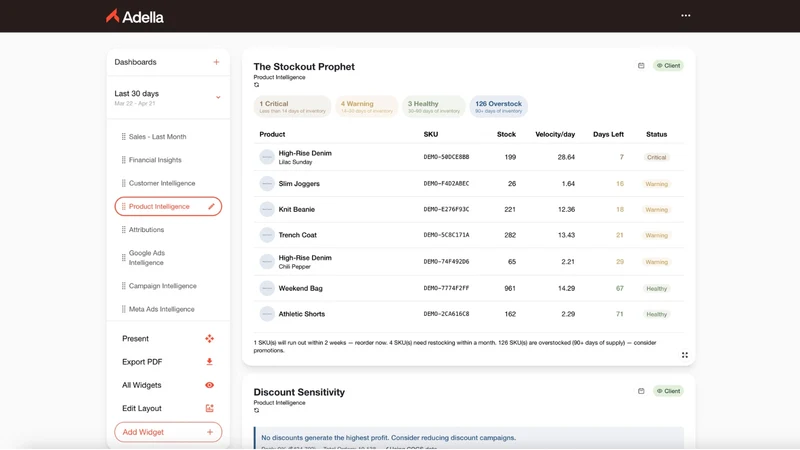Click thumbnail of Slim Joggers
Viewport: 800px width, 450px height.
[x=267, y=184]
